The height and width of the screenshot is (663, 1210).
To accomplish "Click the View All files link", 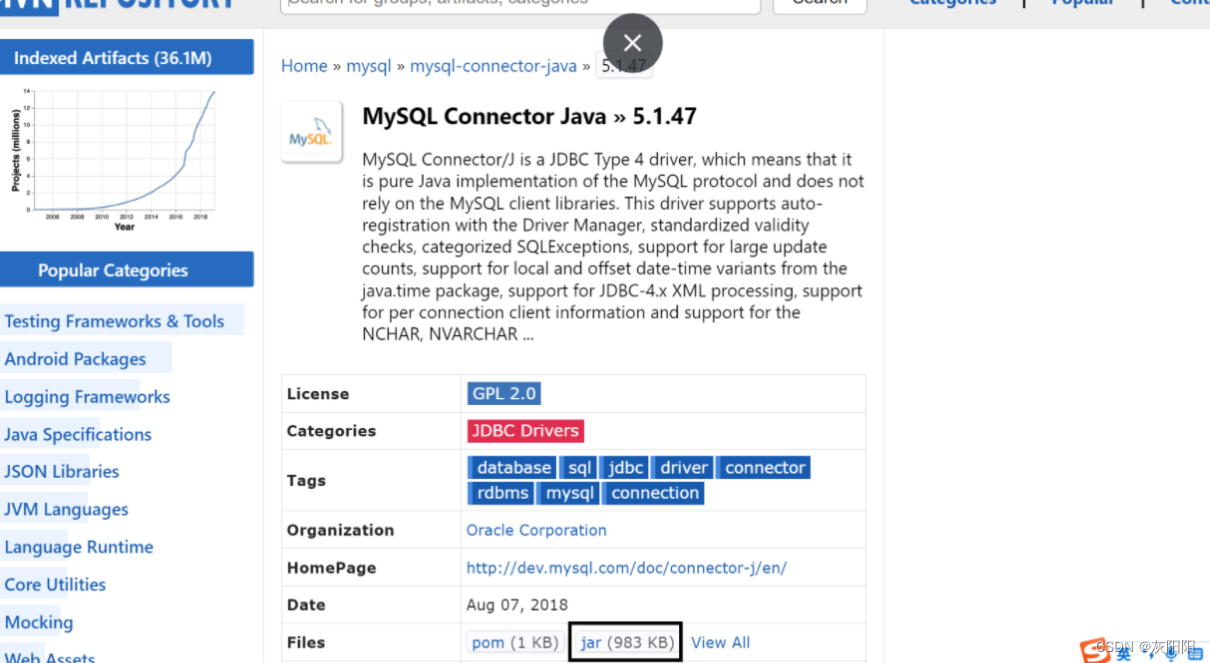I will click(720, 642).
